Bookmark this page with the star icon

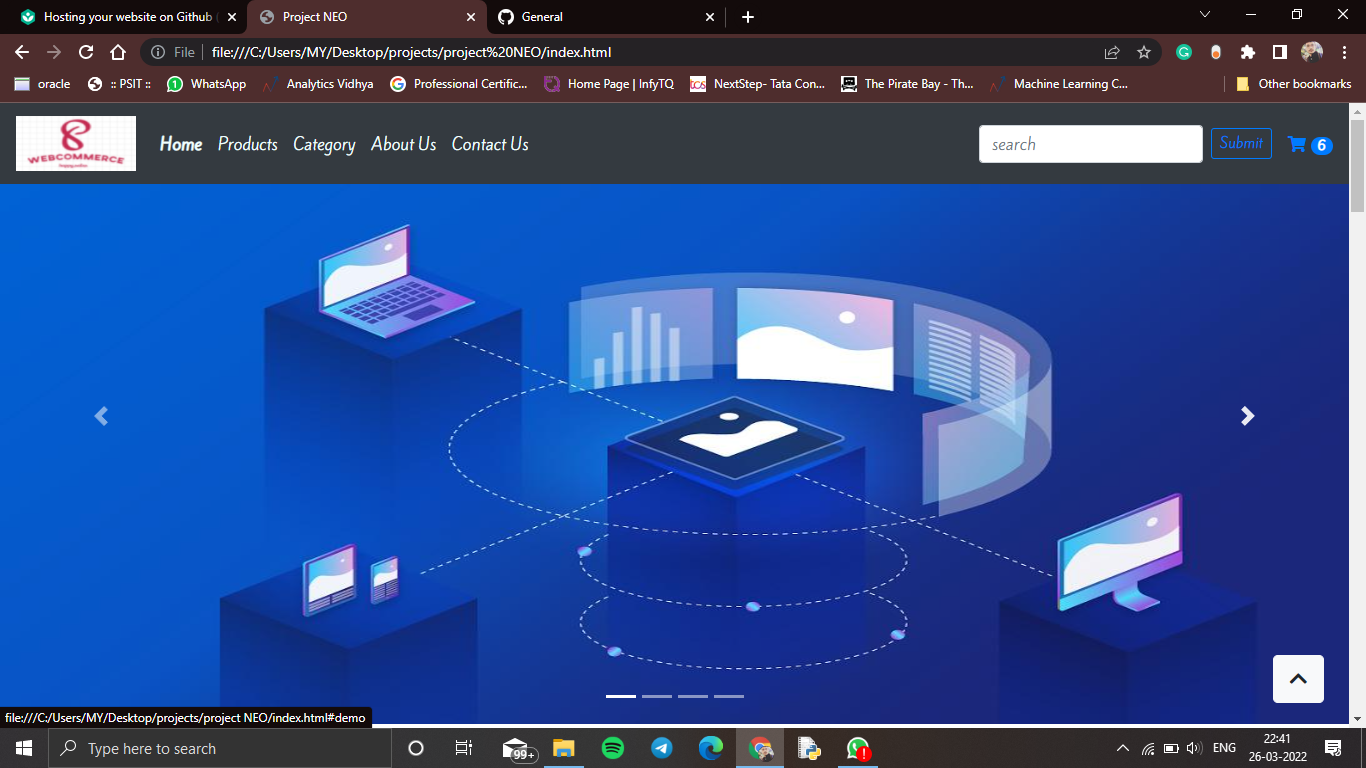coord(1144,52)
